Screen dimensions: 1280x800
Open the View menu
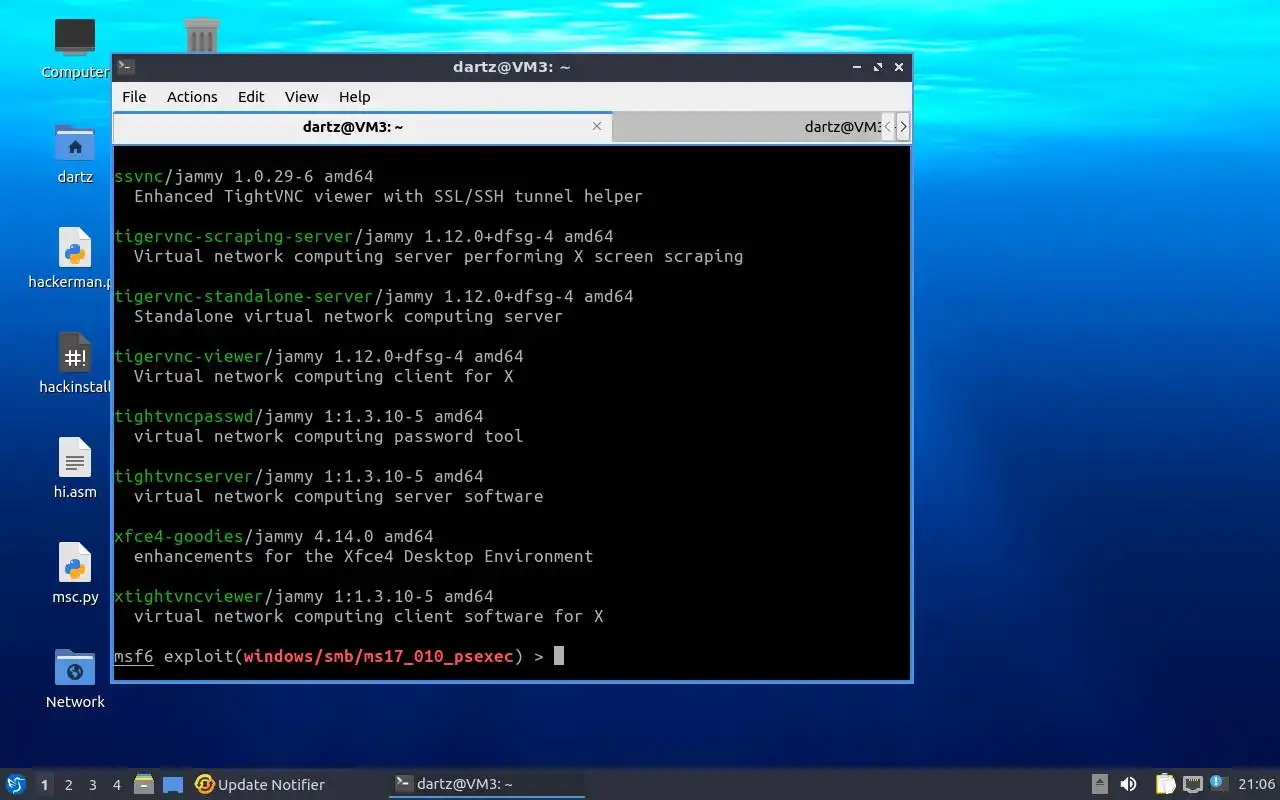[301, 97]
